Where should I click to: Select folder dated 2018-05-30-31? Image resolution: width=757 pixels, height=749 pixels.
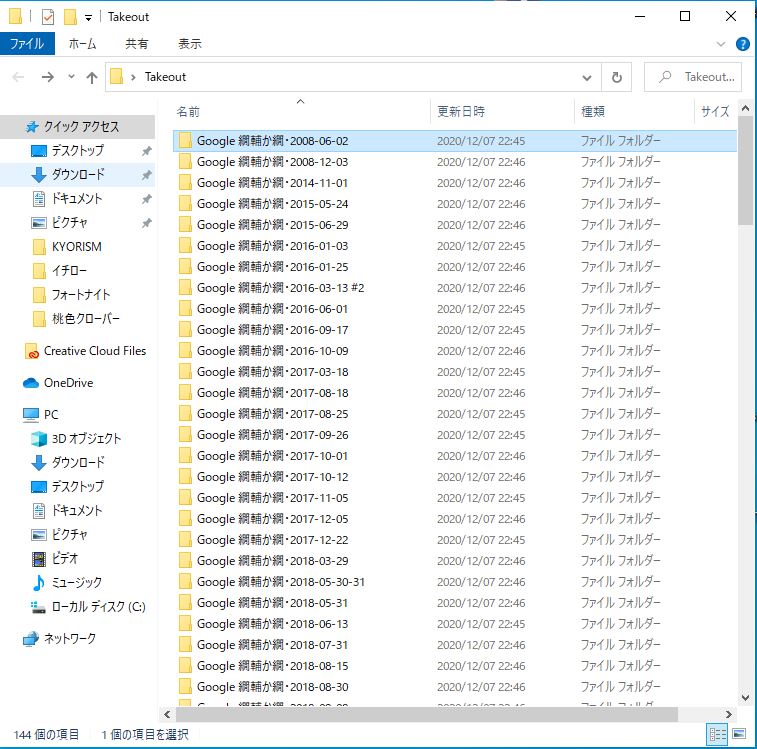pyautogui.click(x=454, y=582)
